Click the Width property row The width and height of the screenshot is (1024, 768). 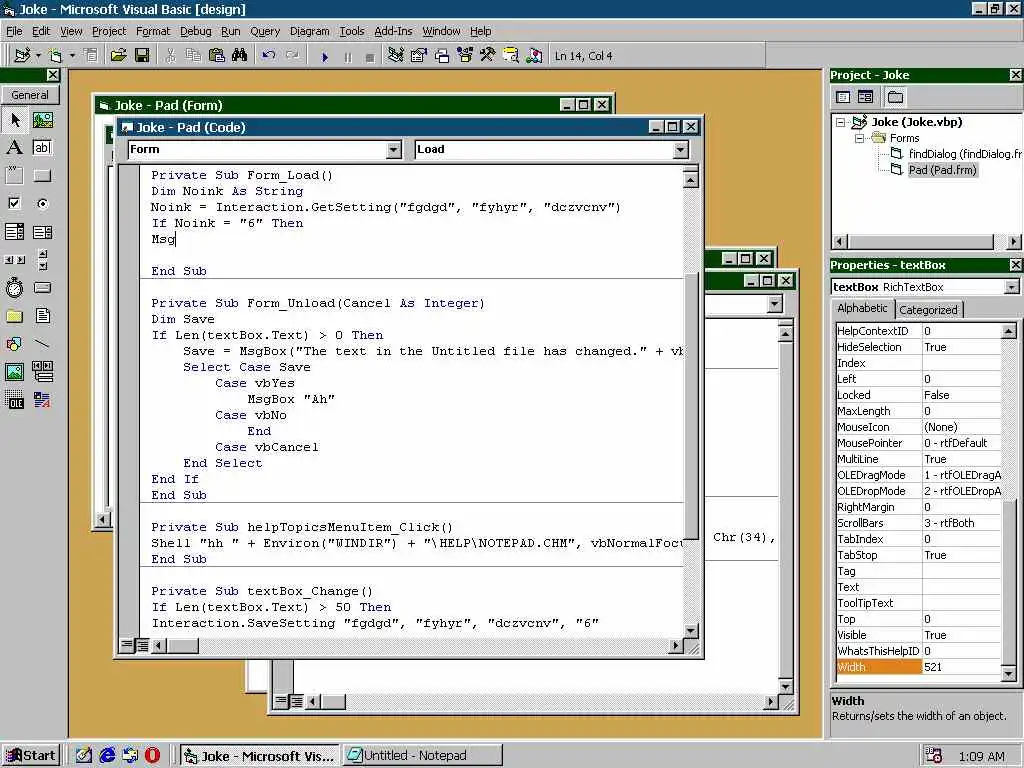(x=918, y=667)
